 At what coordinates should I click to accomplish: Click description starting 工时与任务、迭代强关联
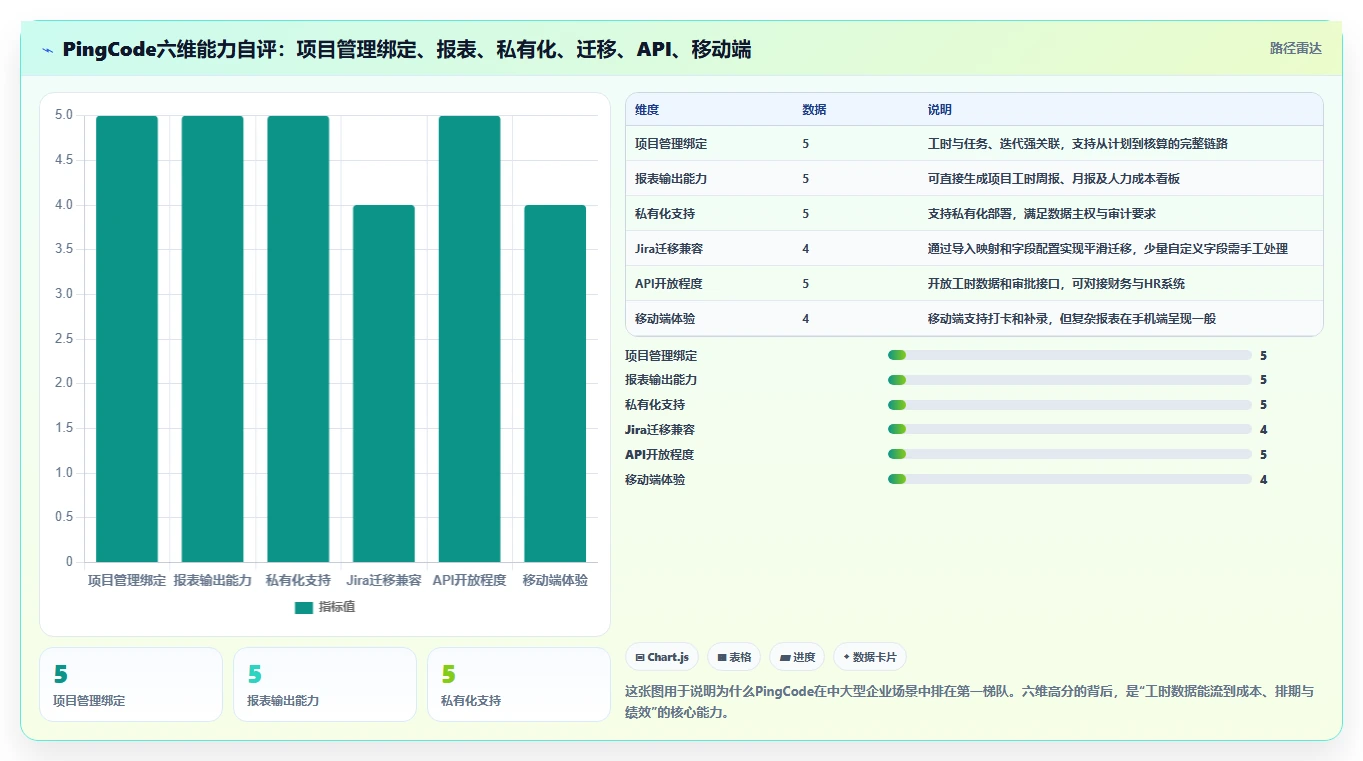tap(1078, 144)
